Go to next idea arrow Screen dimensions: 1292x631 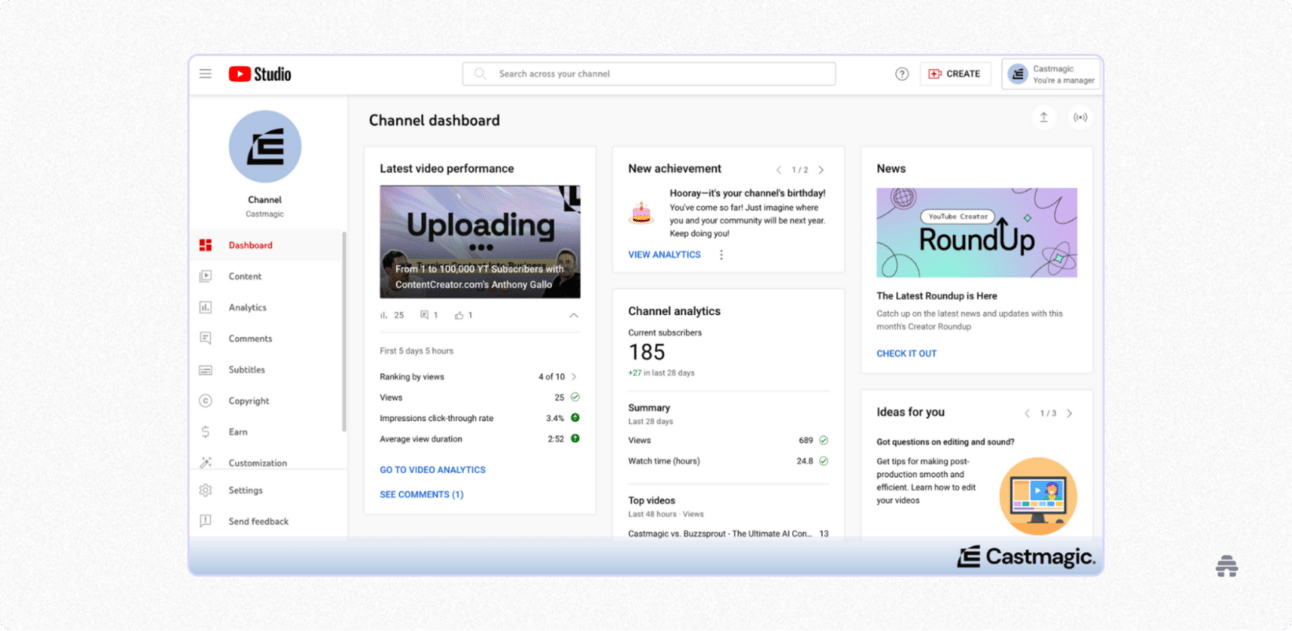[1069, 413]
